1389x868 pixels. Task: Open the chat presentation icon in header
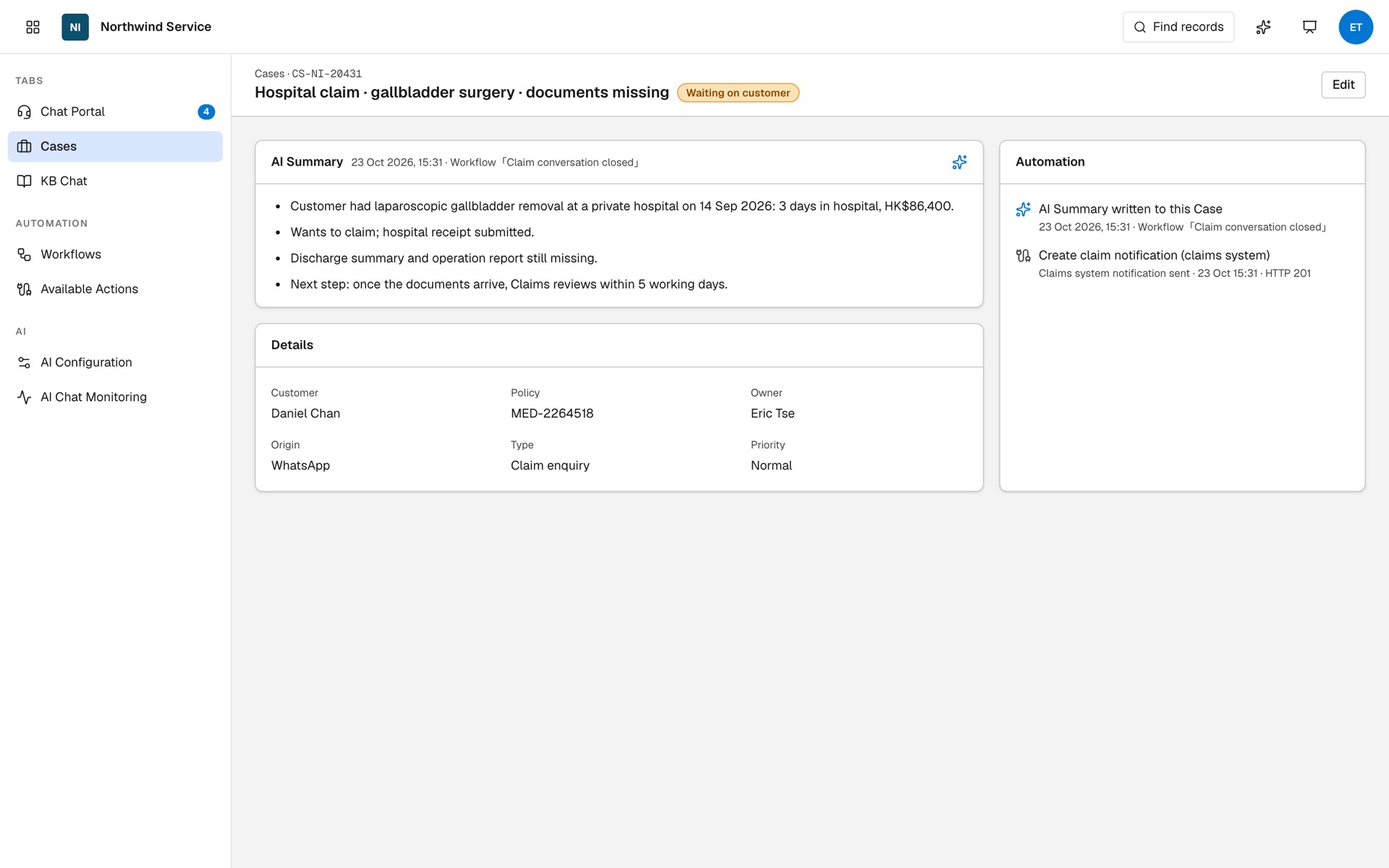click(x=1309, y=27)
